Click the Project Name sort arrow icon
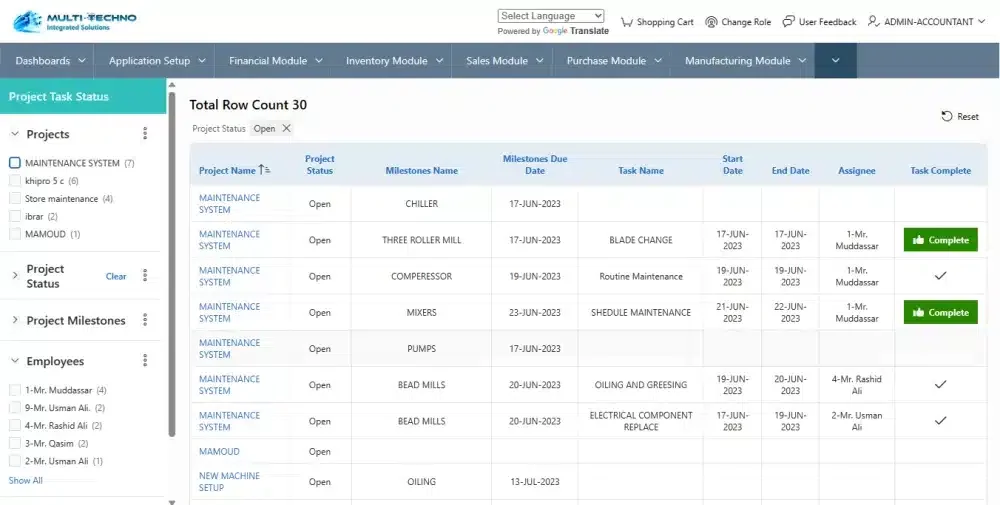Image resolution: width=1000 pixels, height=505 pixels. (264, 171)
